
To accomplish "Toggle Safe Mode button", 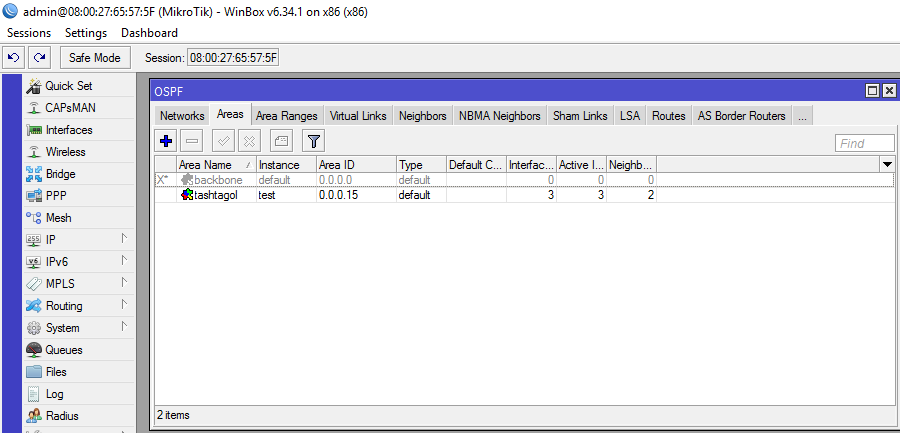I will tap(95, 57).
